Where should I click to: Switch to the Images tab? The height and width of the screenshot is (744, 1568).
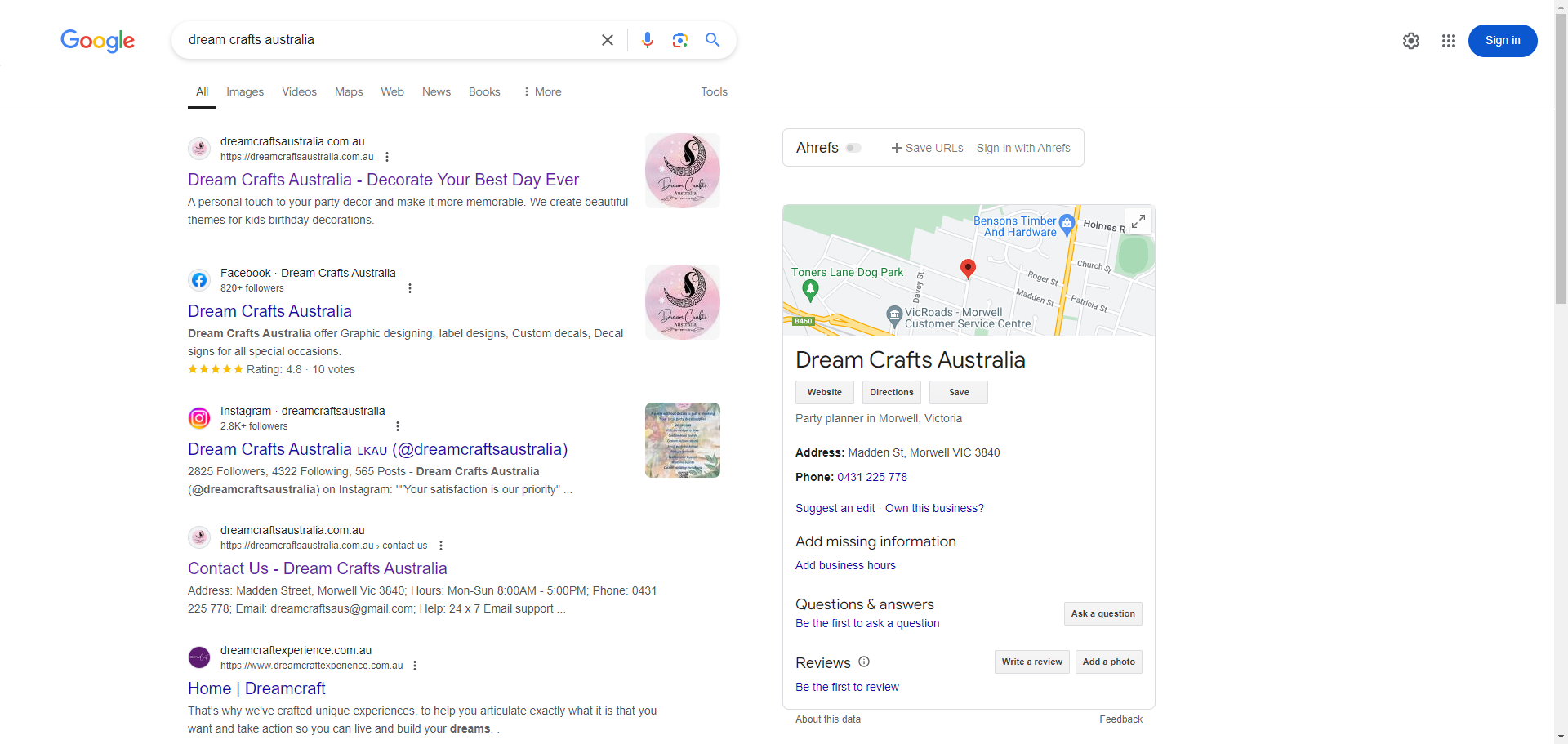(245, 91)
